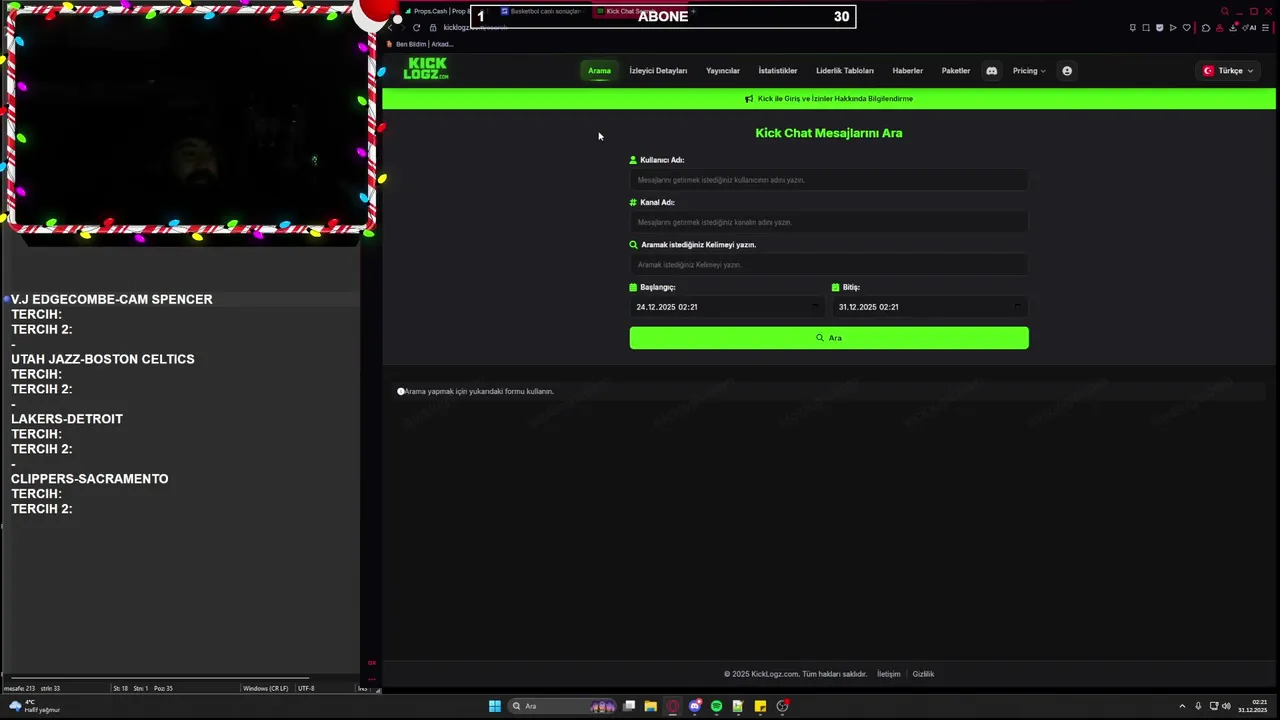Click the CLIPPERS-SACRAMENTO line in editor
Image resolution: width=1280 pixels, height=720 pixels.
click(90, 479)
